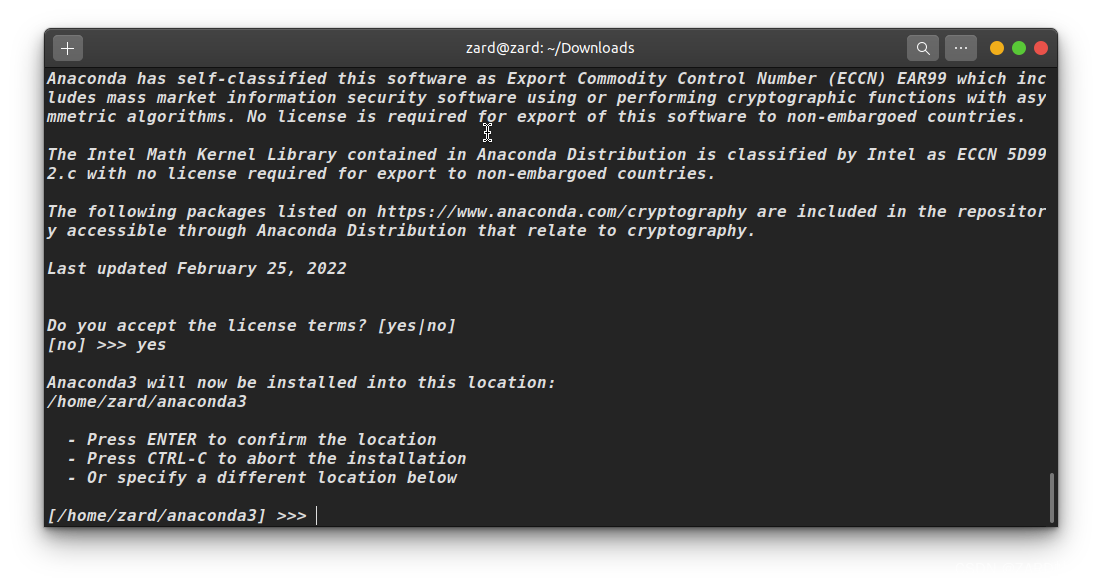Close the terminal with the red button
The image size is (1102, 587).
click(1041, 48)
